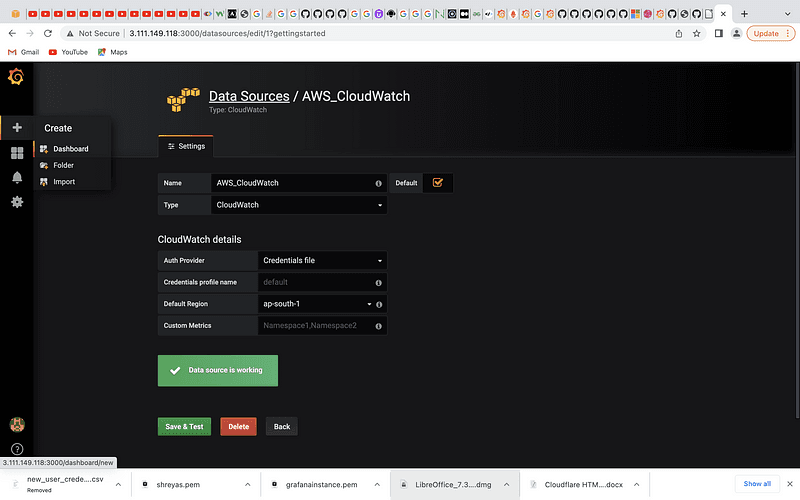Click info icon for Custom Metrics
800x500 pixels.
tap(379, 326)
